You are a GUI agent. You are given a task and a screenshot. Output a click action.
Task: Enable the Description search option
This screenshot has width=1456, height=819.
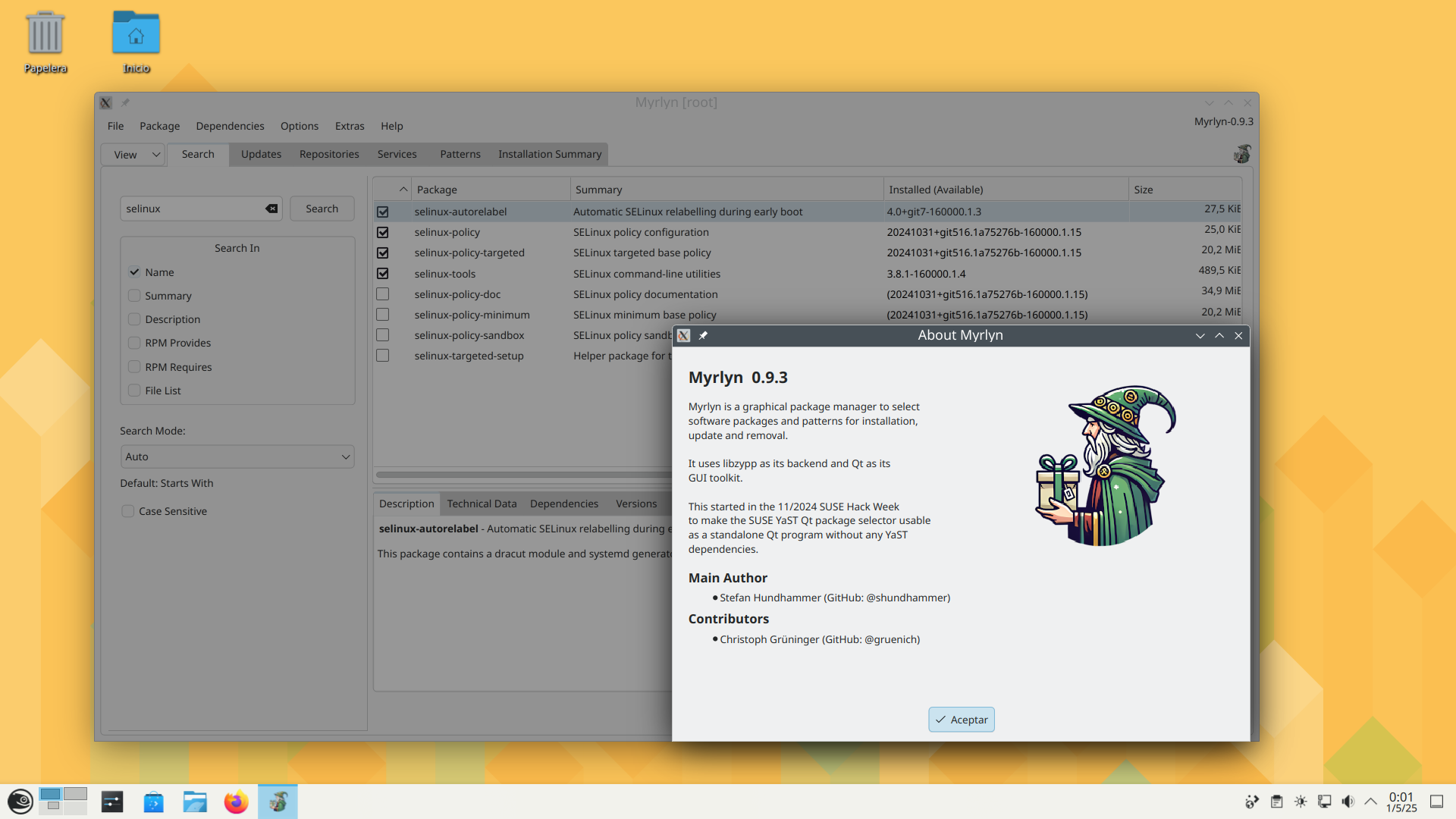[x=134, y=319]
